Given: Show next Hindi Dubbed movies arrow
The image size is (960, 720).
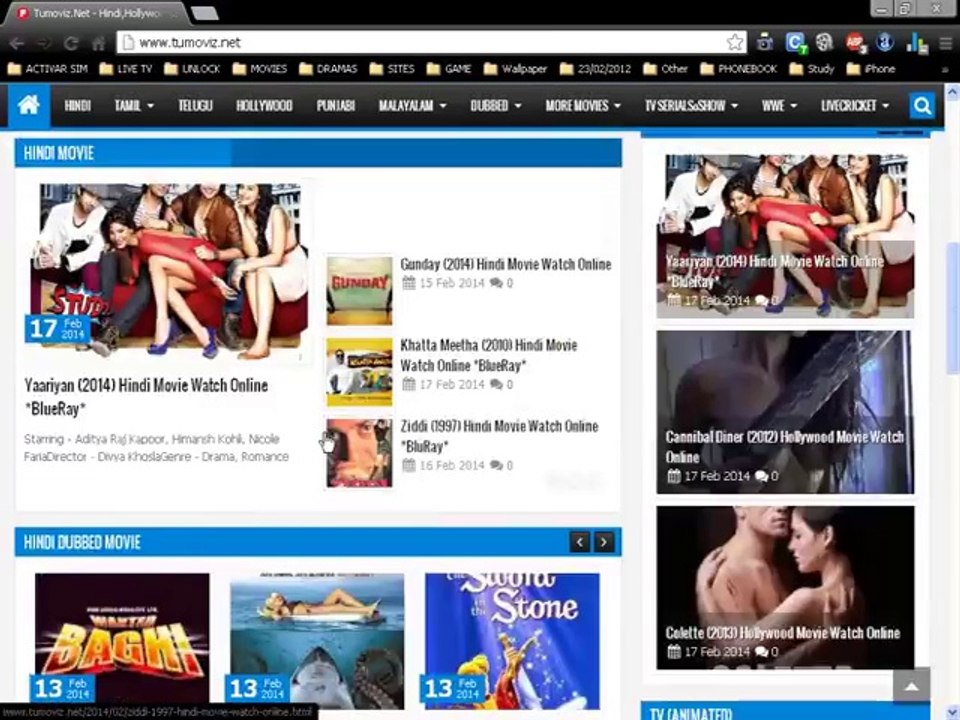Looking at the screenshot, I should tap(604, 542).
